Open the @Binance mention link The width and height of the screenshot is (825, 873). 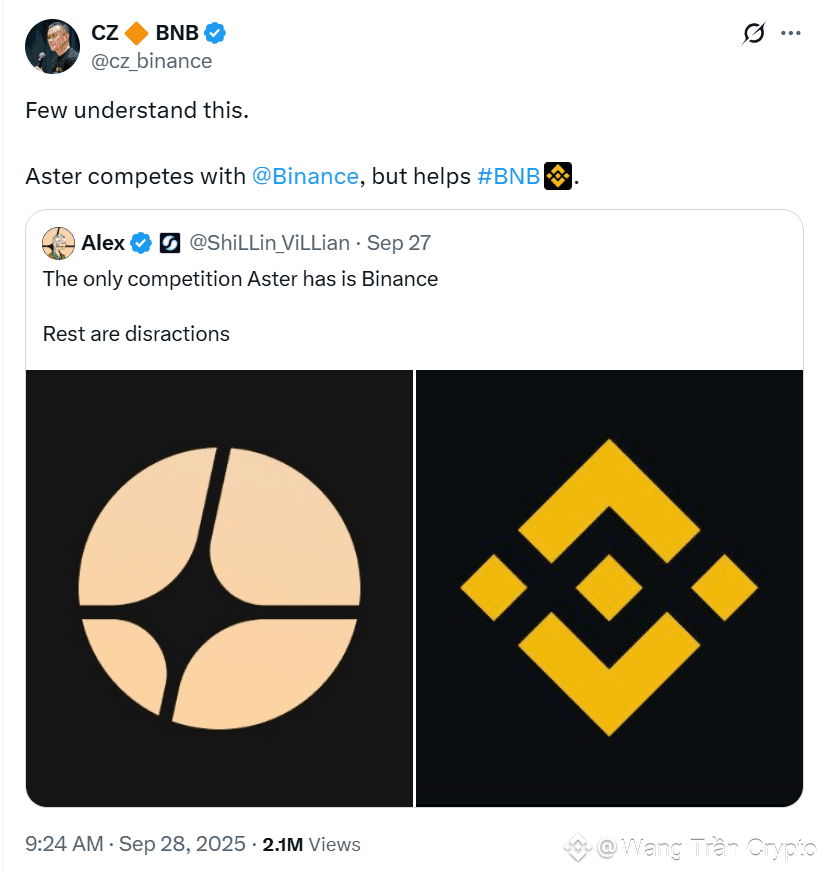tap(305, 177)
